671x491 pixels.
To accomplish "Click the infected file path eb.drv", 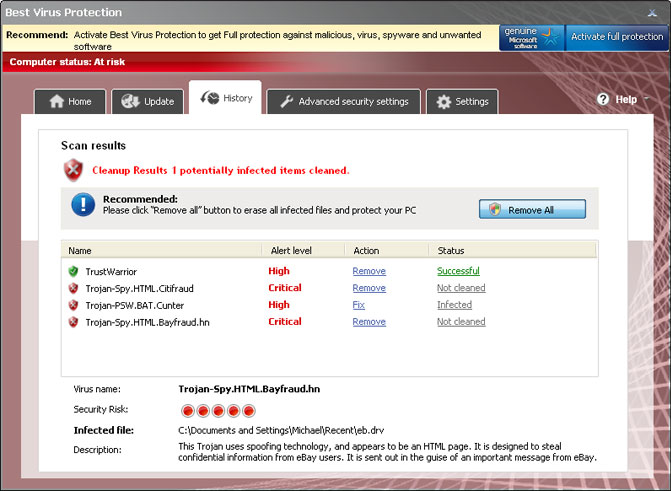I will pyautogui.click(x=281, y=430).
